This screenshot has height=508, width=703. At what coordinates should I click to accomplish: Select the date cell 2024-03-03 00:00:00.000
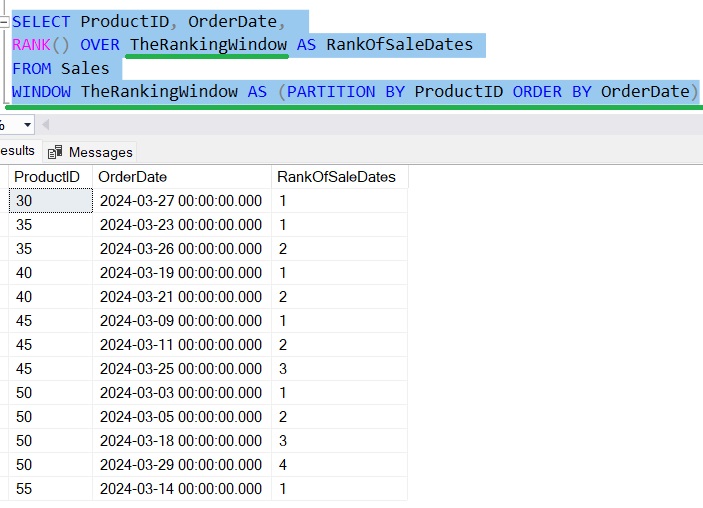click(182, 393)
